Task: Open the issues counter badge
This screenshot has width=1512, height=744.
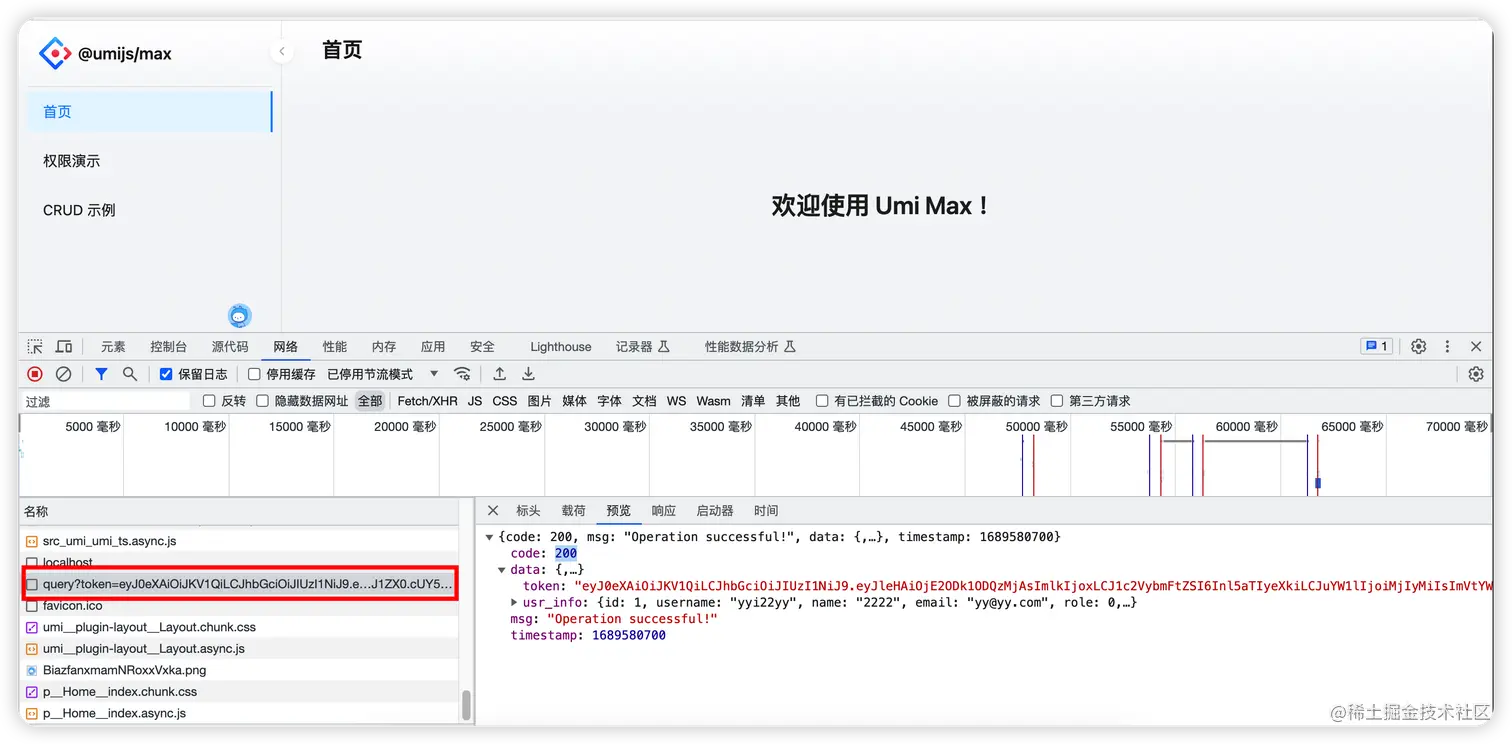Action: pos(1376,347)
